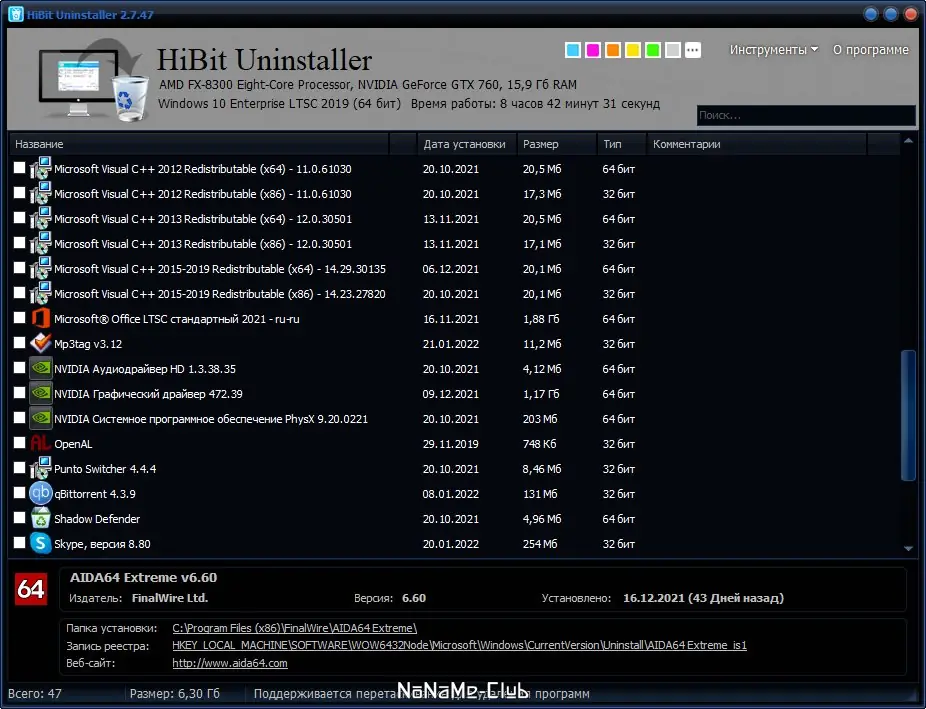Sort by Комментарии column header
The image size is (926, 709).
[x=757, y=144]
